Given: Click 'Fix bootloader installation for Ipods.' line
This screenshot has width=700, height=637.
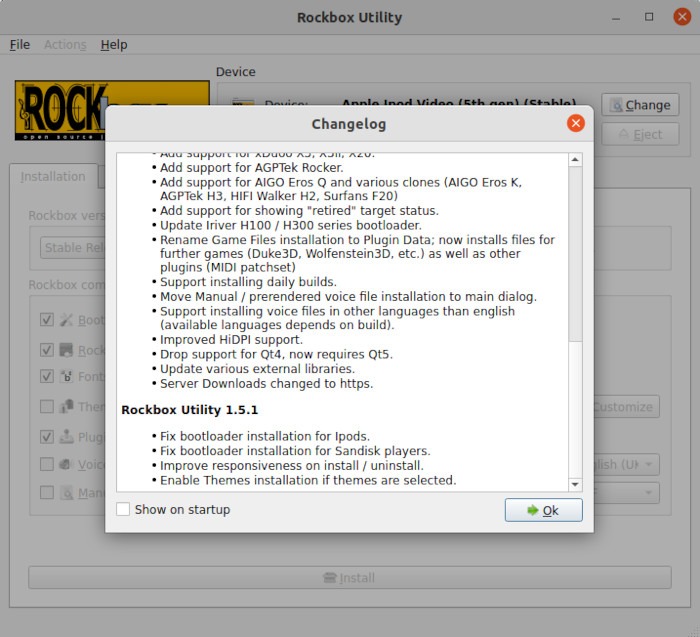Looking at the screenshot, I should click(x=265, y=436).
